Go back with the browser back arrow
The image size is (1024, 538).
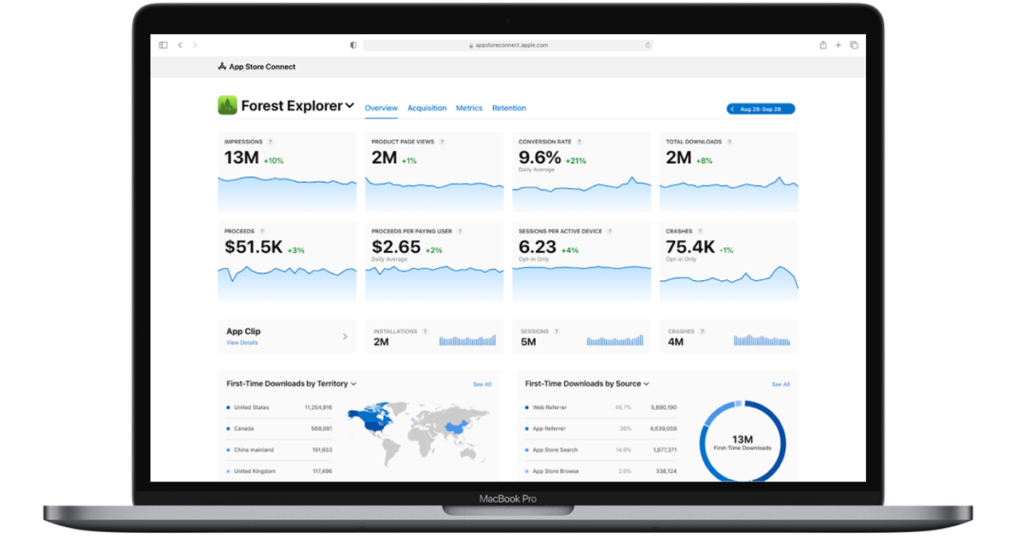click(x=180, y=45)
